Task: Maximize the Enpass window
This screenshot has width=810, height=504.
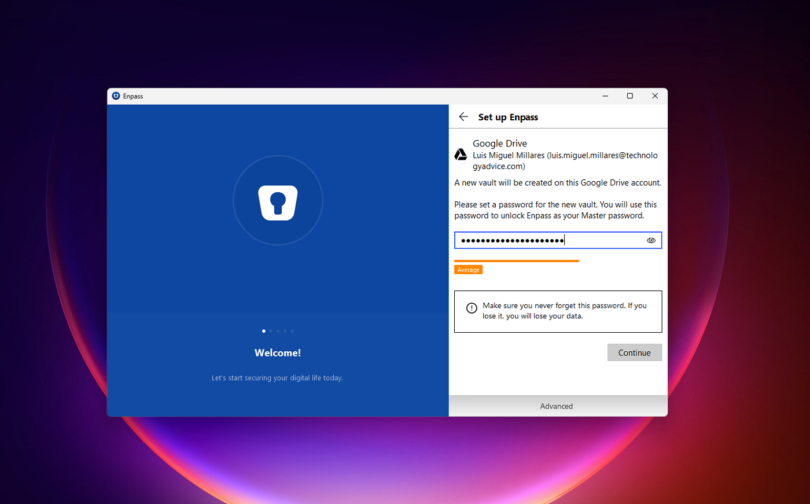Action: (629, 96)
